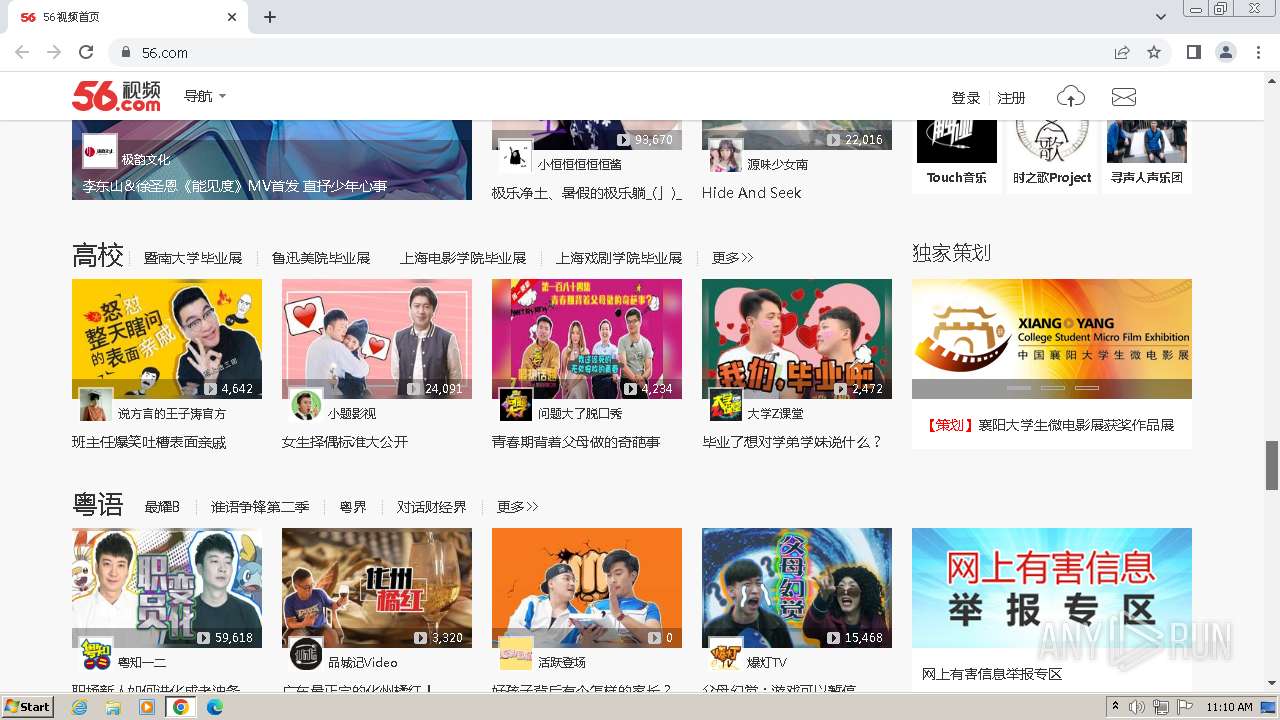Screen dimensions: 1280x720
Task: Click avatar of 爆灯TV channel
Action: [726, 654]
